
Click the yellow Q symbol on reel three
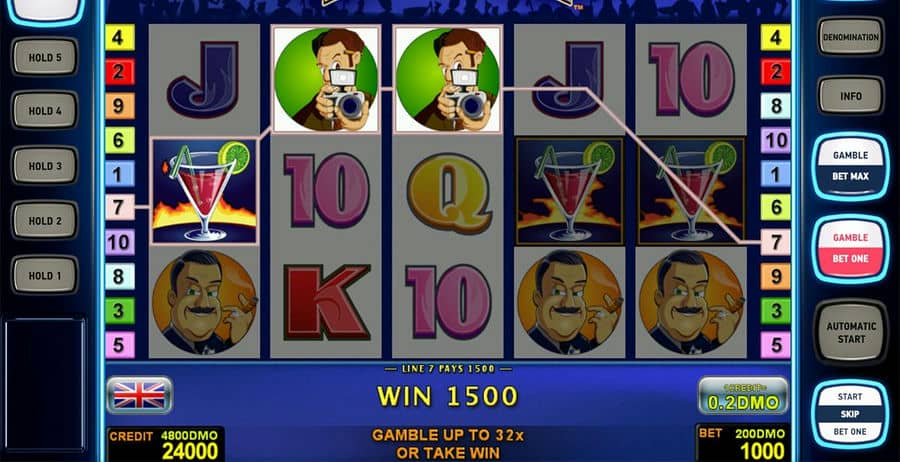pos(448,192)
